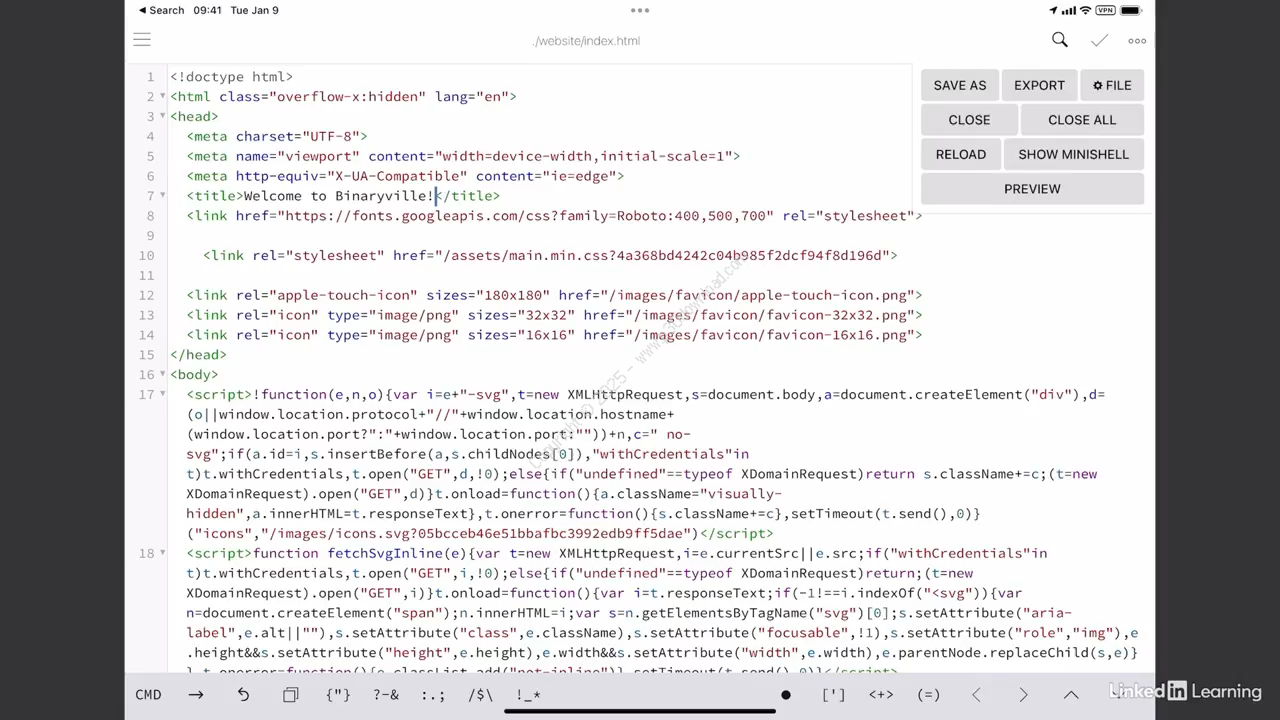Screen dimensions: 1280x720
Task: Tap the battery status icon
Action: (x=1131, y=10)
